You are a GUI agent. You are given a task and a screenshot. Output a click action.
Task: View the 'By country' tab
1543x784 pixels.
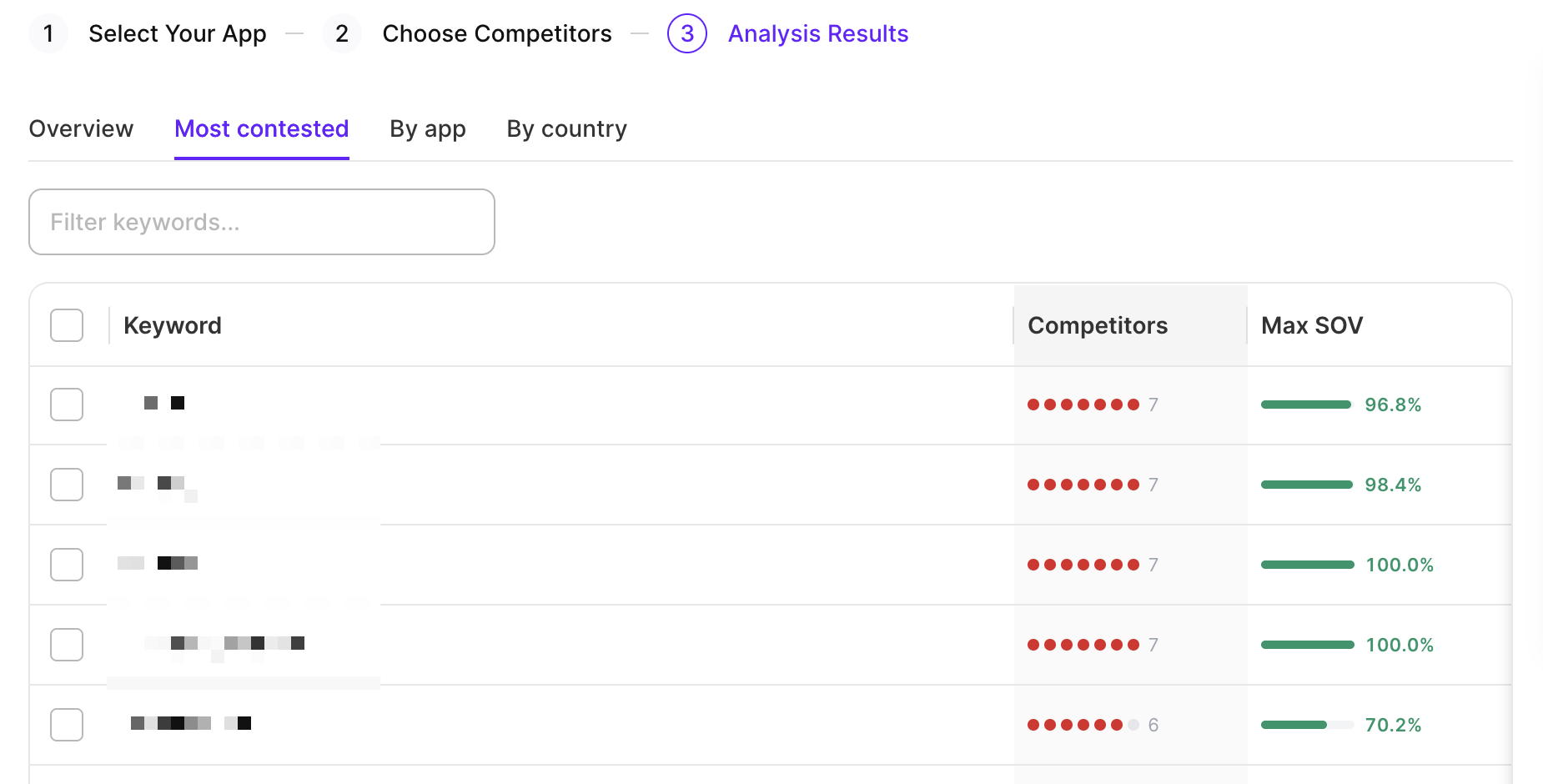[x=566, y=128]
